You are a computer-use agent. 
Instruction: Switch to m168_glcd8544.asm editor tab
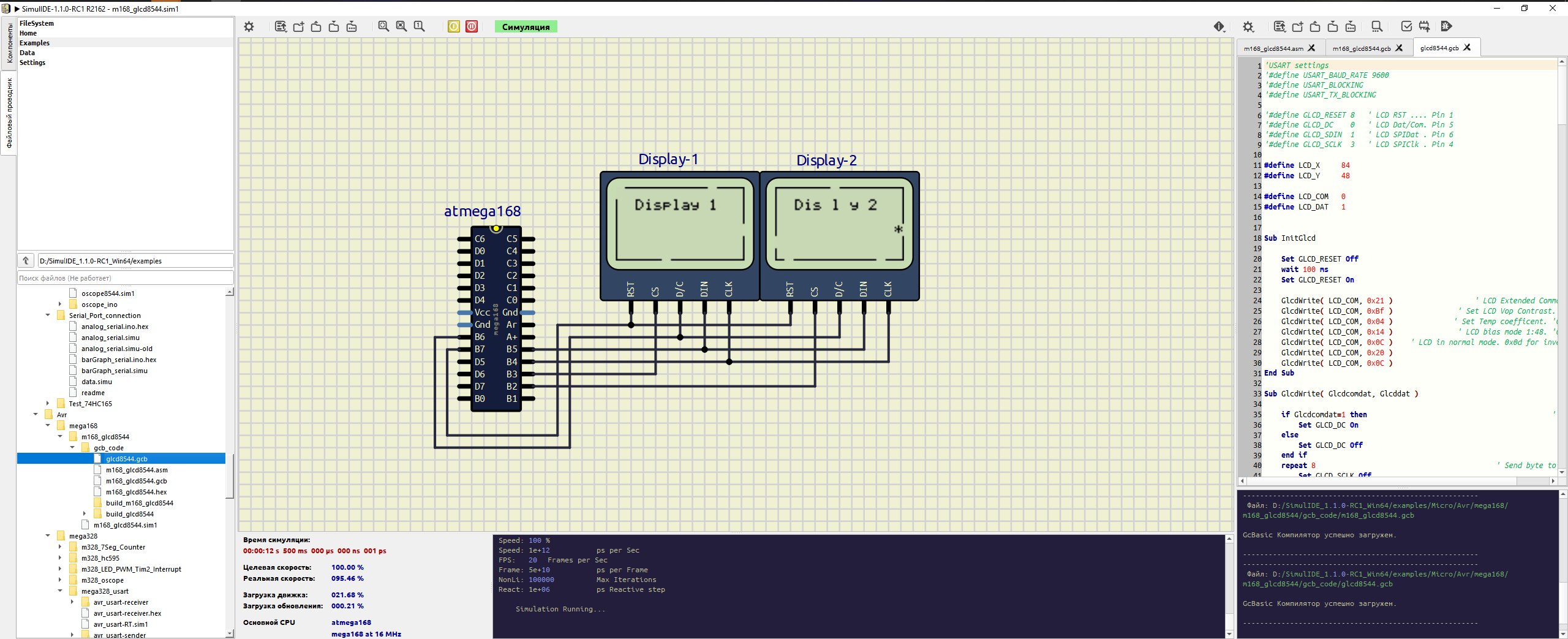coord(1273,48)
